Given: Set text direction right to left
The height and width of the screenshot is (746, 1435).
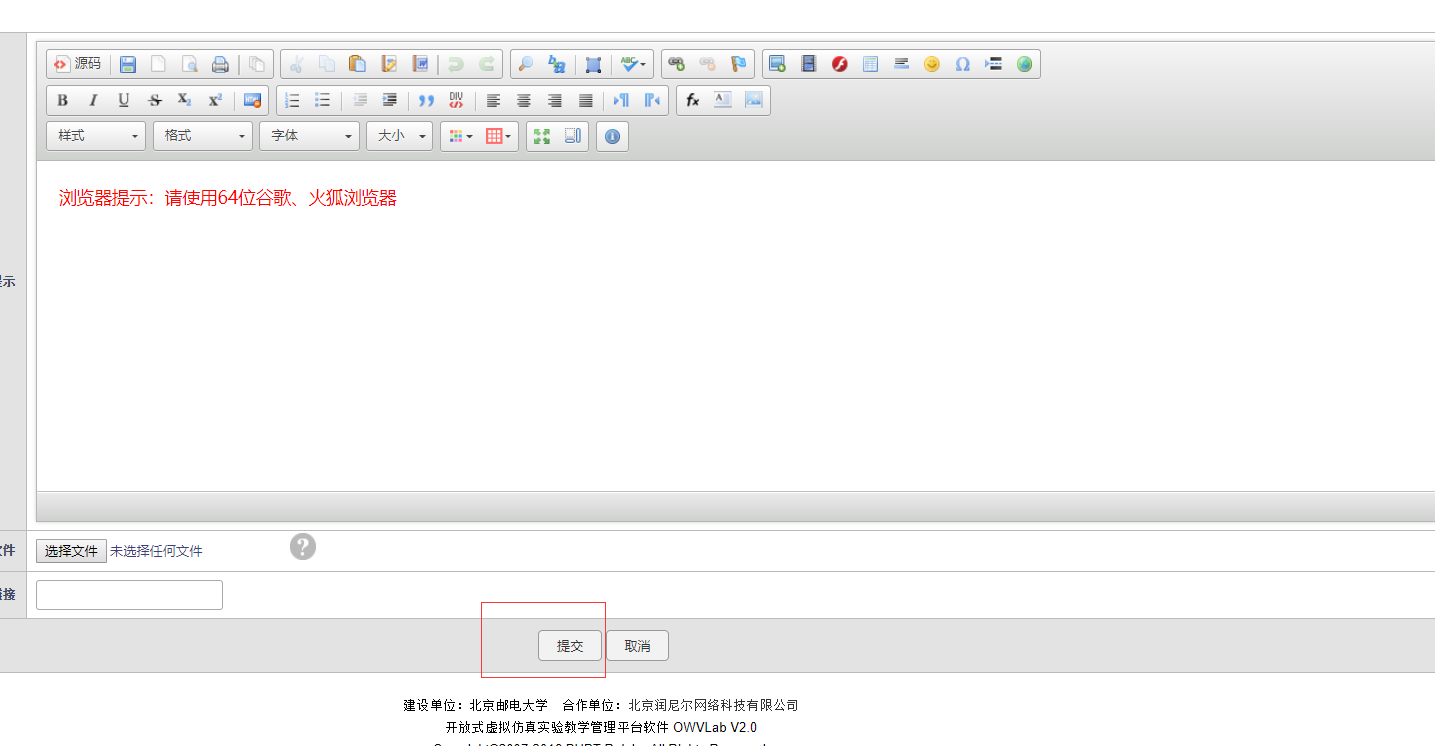Looking at the screenshot, I should [x=652, y=100].
